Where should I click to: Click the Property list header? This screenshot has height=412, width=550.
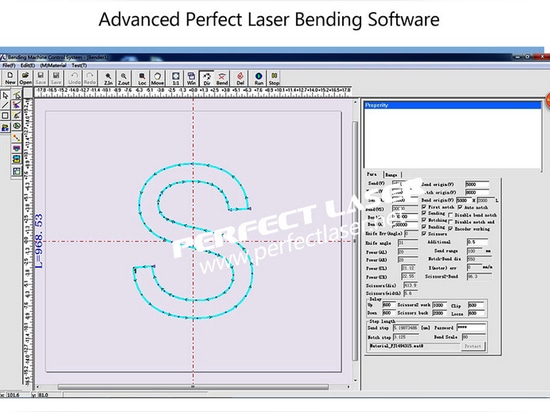pos(452,105)
